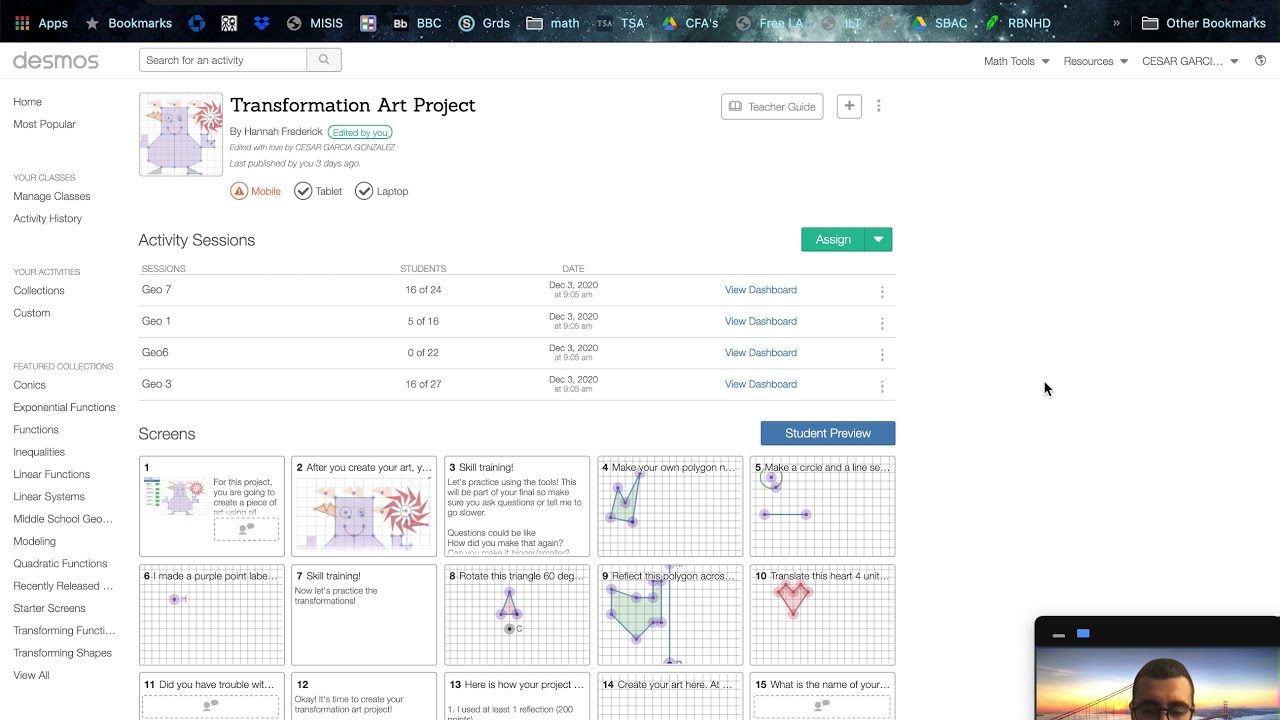This screenshot has width=1280, height=720.
Task: Open Manage Classes
Action: [52, 196]
